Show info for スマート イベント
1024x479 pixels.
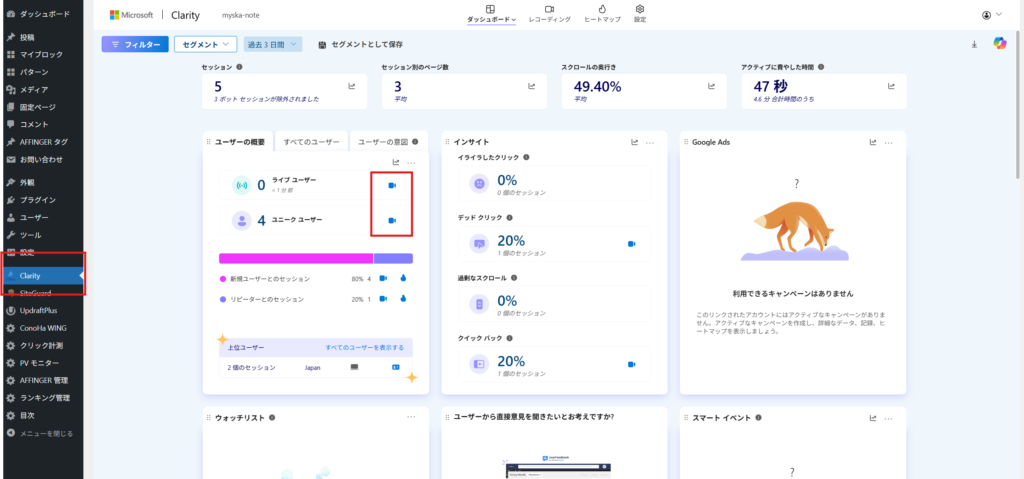click(758, 418)
